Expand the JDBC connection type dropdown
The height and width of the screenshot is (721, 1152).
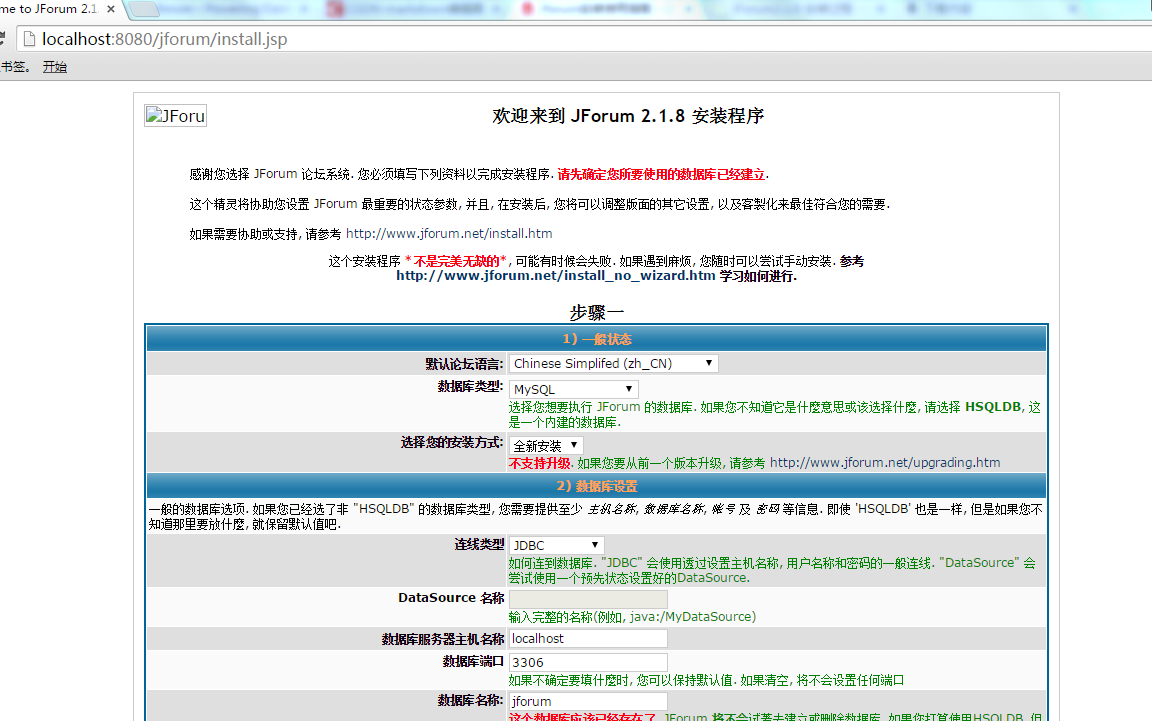pos(556,545)
